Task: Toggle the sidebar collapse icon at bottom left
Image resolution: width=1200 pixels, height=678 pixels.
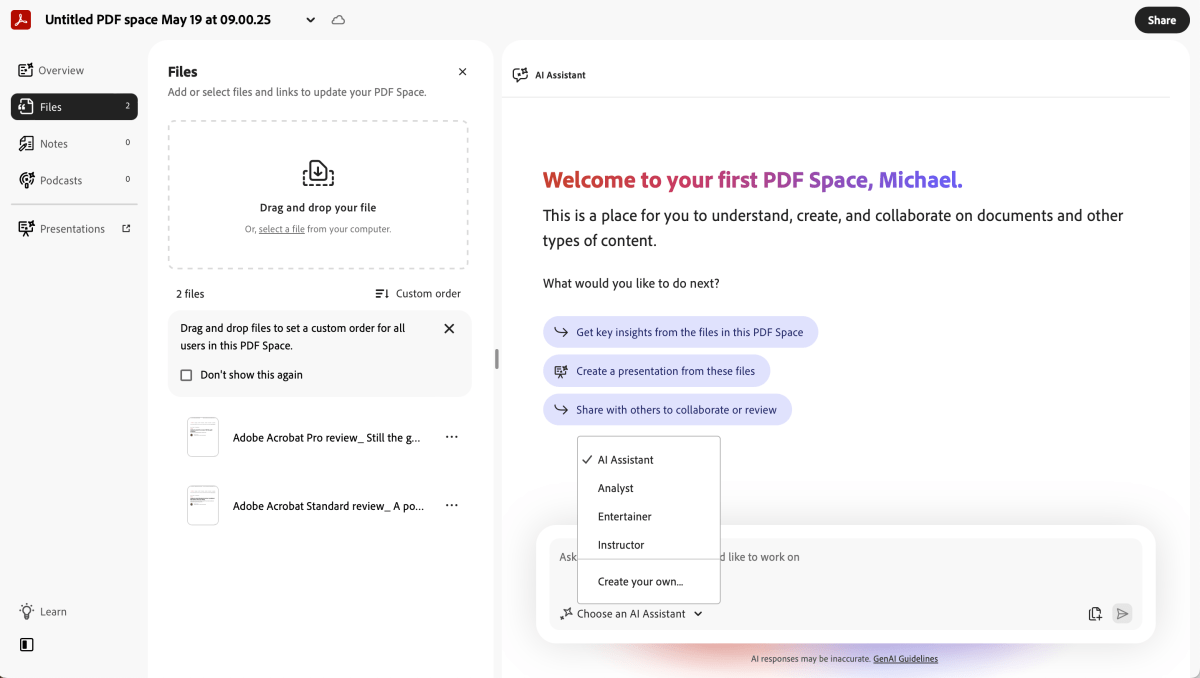Action: (27, 645)
